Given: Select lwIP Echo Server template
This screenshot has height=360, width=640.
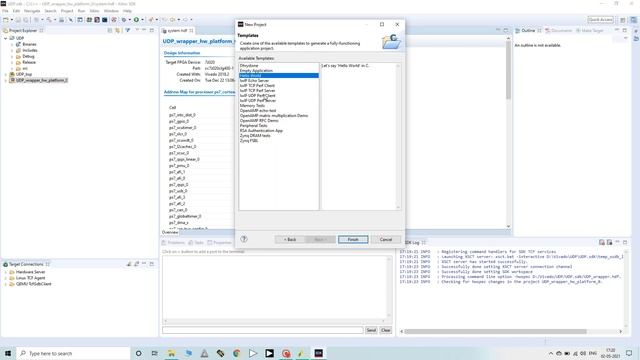Looking at the screenshot, I should tap(279, 80).
